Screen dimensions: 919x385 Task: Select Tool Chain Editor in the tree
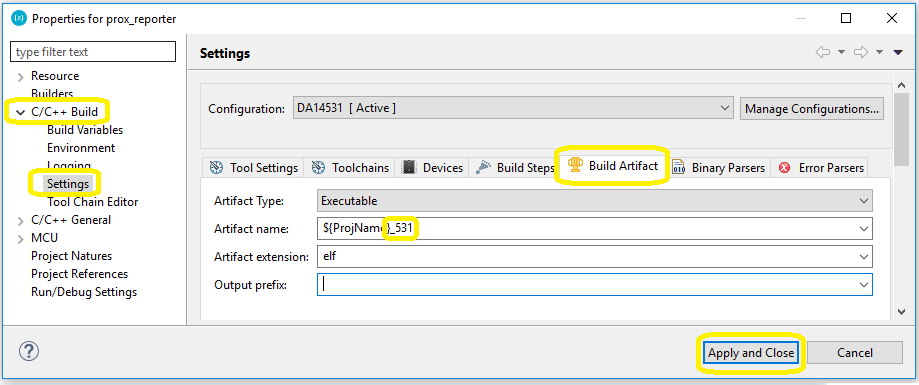pos(93,202)
